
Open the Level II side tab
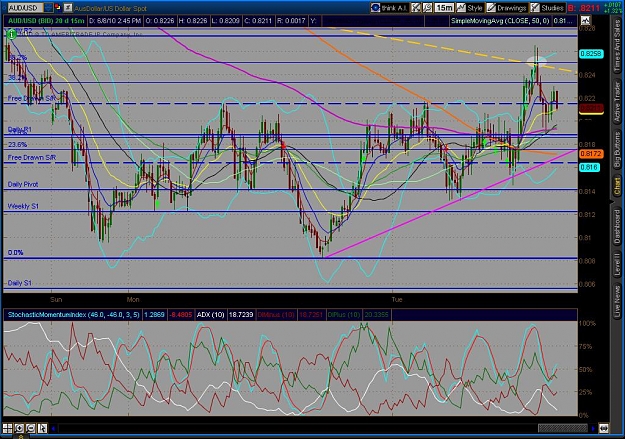click(617, 264)
